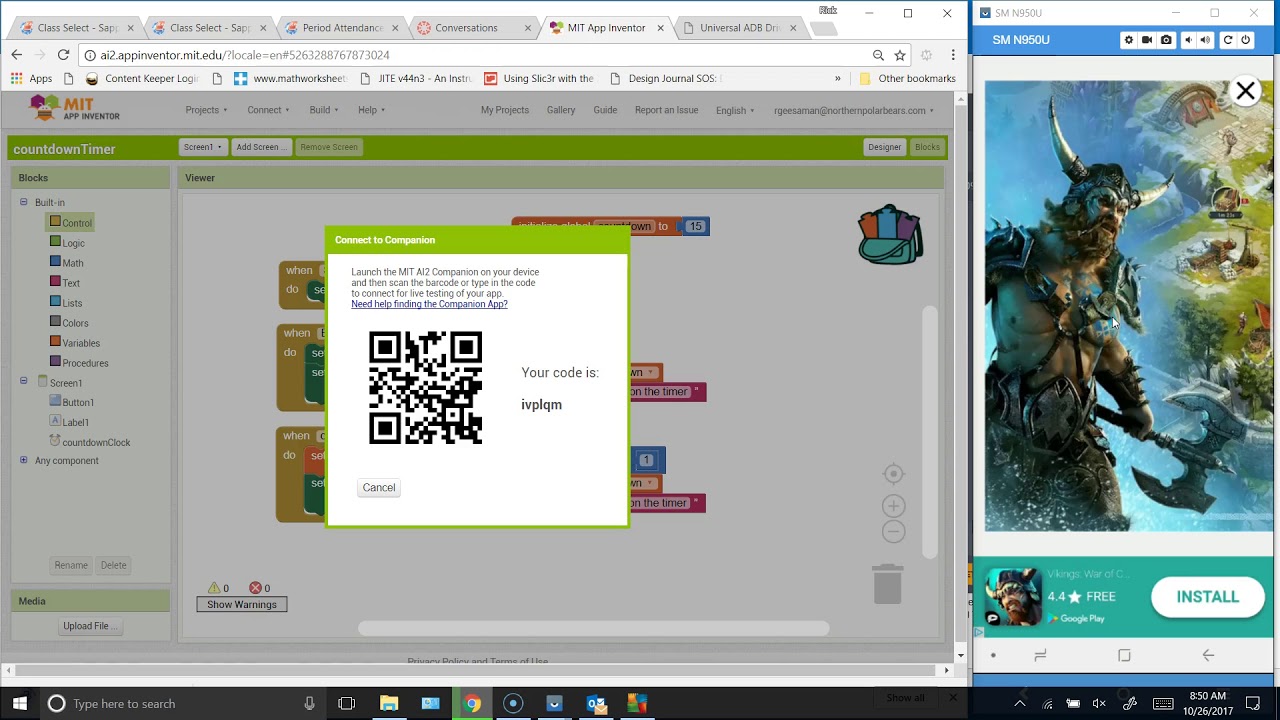Zoom out with the minus circle
Viewport: 1280px width, 720px height.
click(894, 532)
